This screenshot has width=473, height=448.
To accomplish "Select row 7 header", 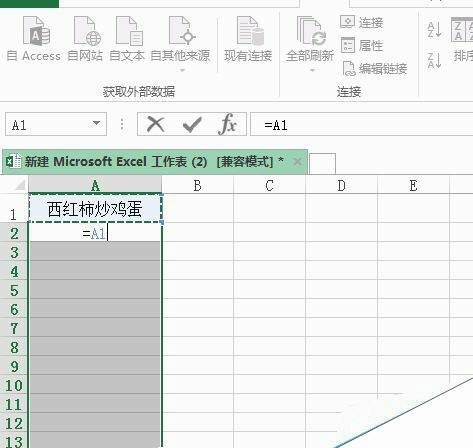I will pyautogui.click(x=14, y=328).
